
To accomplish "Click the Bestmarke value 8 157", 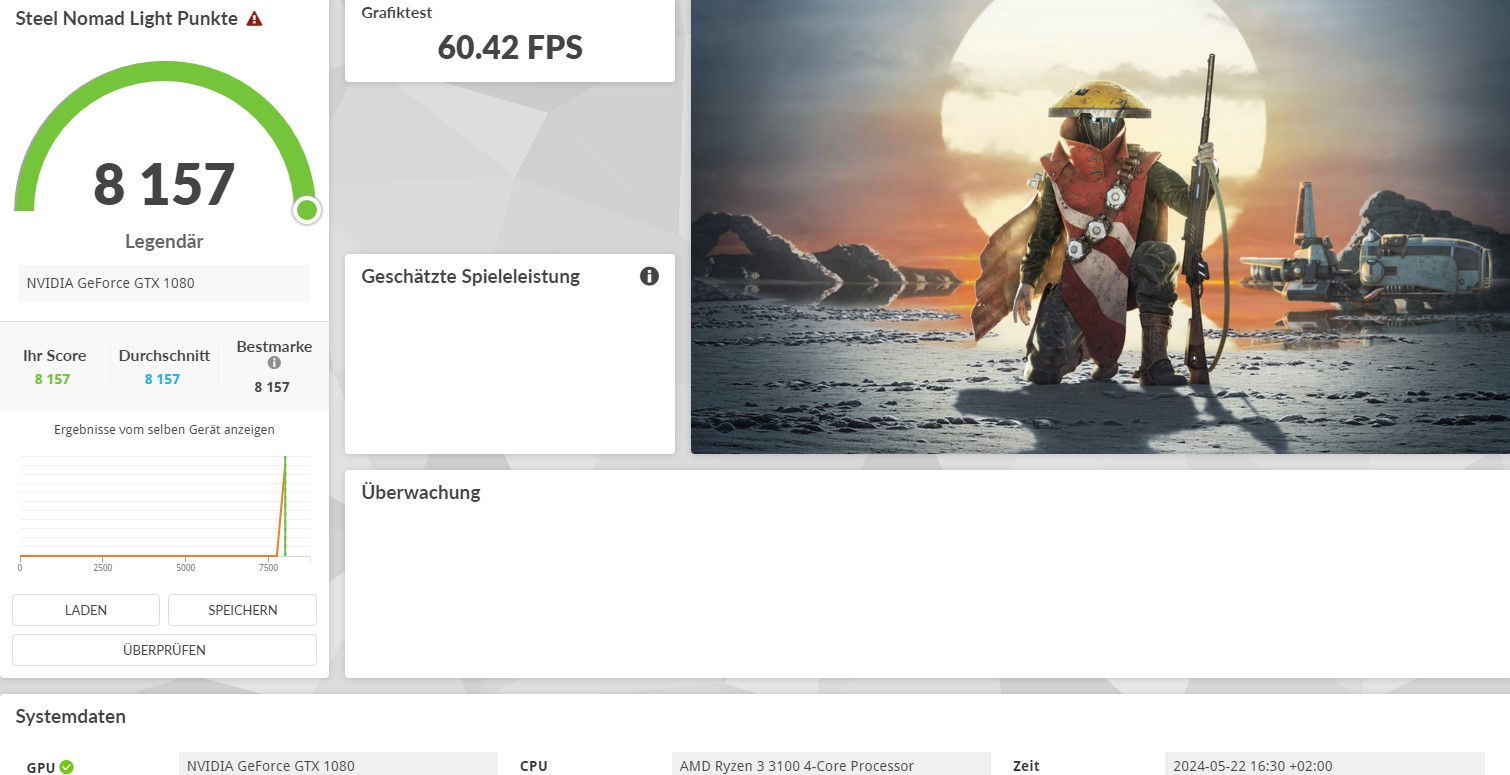I will 272,387.
